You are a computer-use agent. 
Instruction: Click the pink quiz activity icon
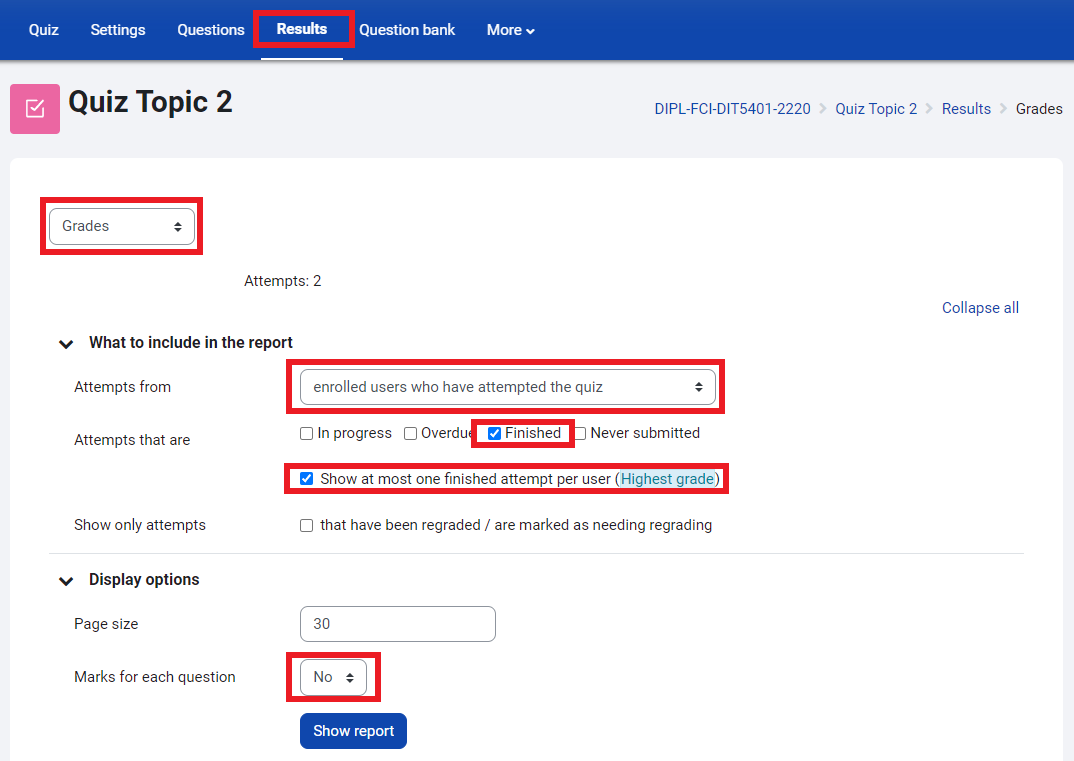[35, 109]
